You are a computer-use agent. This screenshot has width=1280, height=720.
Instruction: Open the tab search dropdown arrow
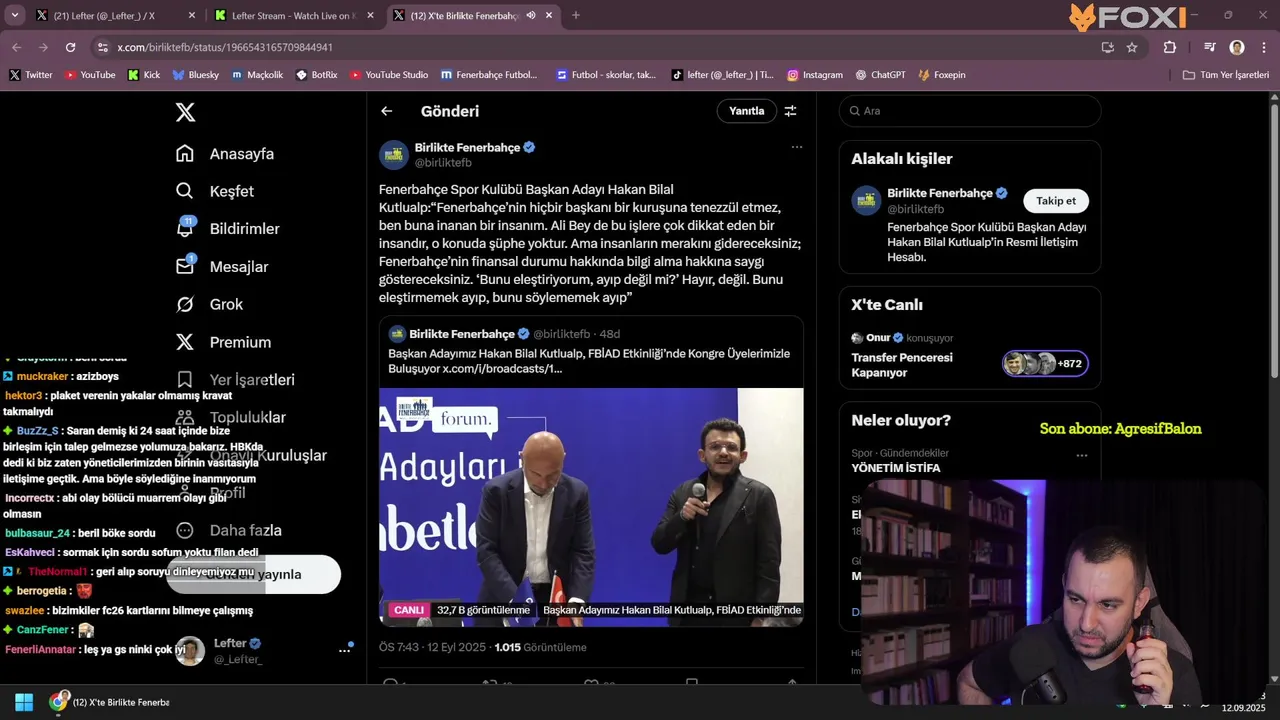click(x=14, y=15)
